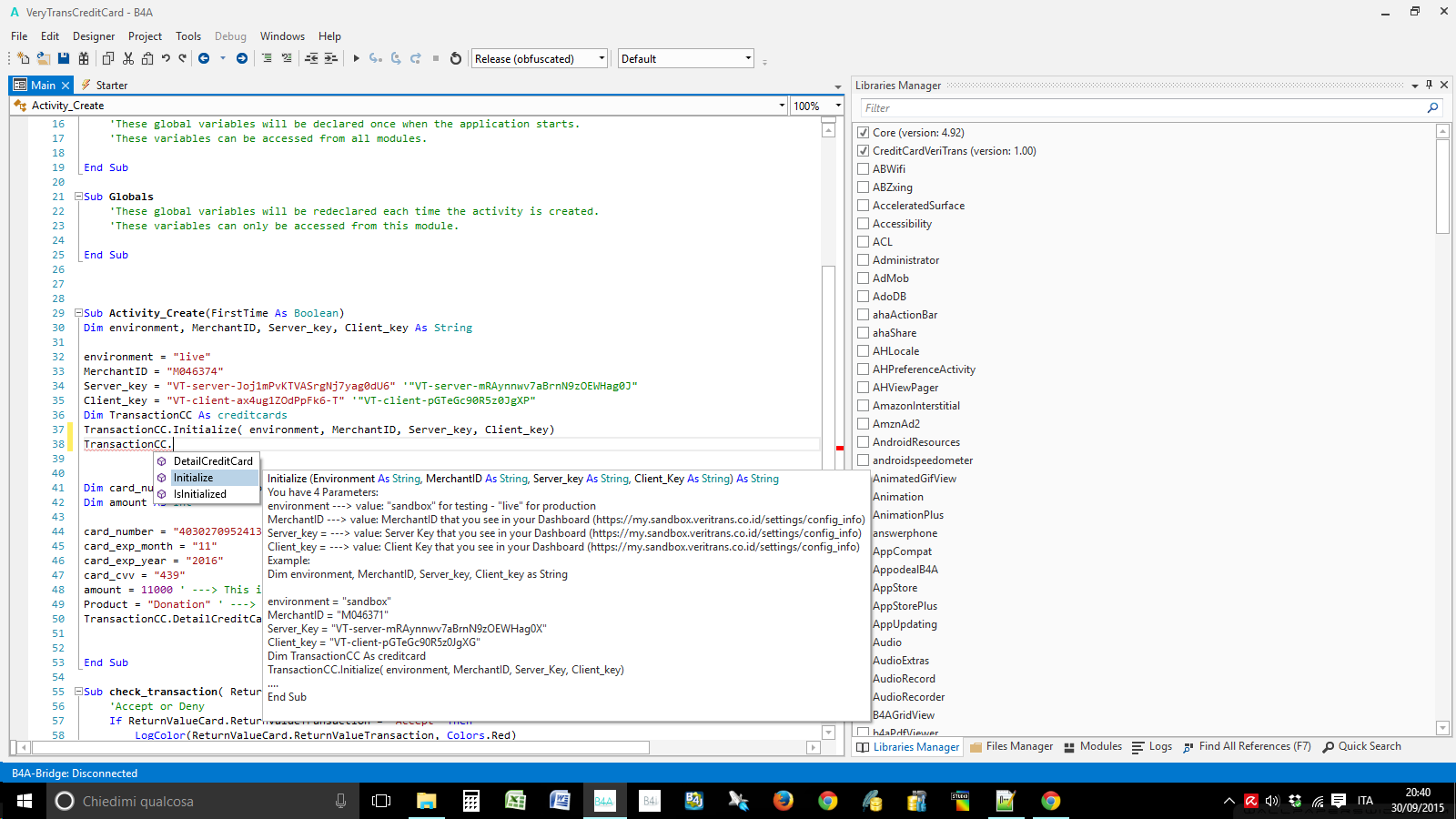Open the Release (obfuscated) build mode dropdown

(540, 58)
